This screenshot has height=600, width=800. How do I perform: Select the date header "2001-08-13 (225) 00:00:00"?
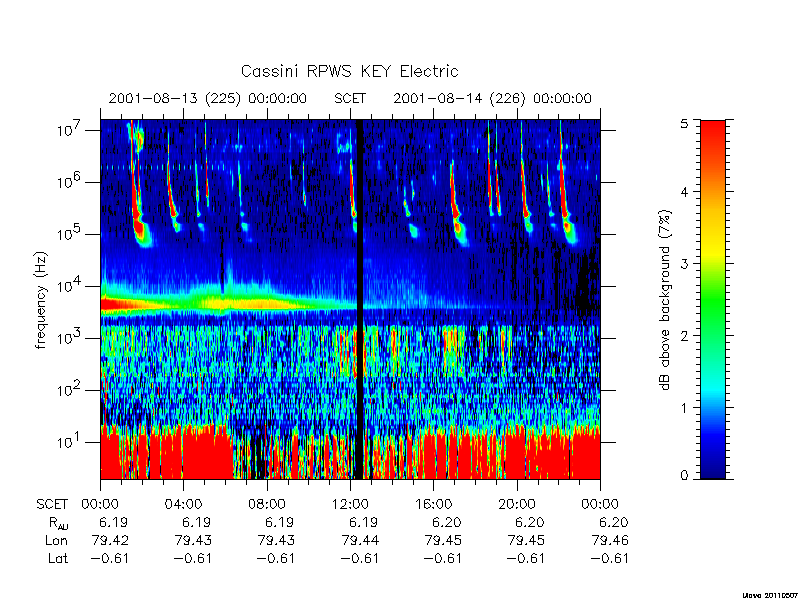tap(208, 98)
